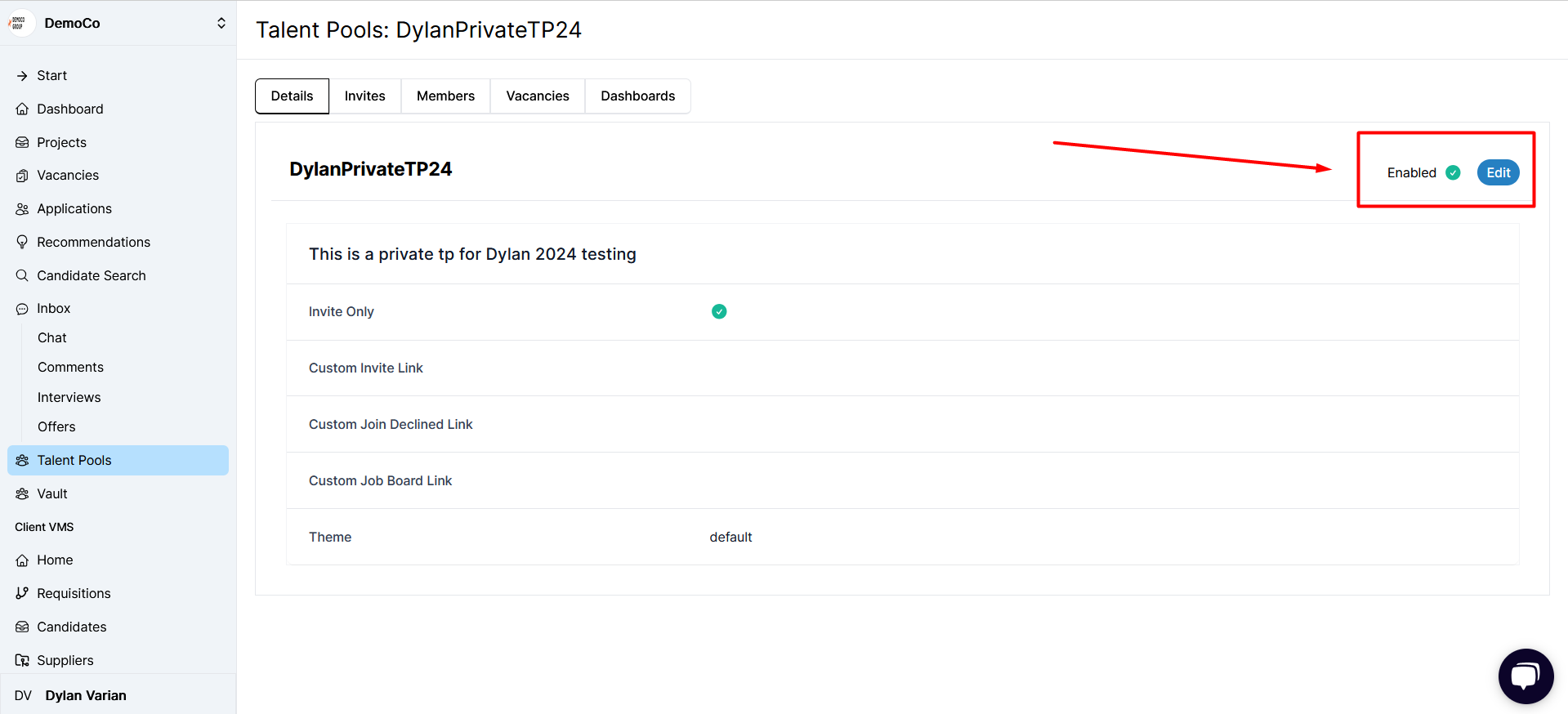The width and height of the screenshot is (1568, 714).
Task: Click the Recommendations lightbulb icon
Action: click(22, 242)
